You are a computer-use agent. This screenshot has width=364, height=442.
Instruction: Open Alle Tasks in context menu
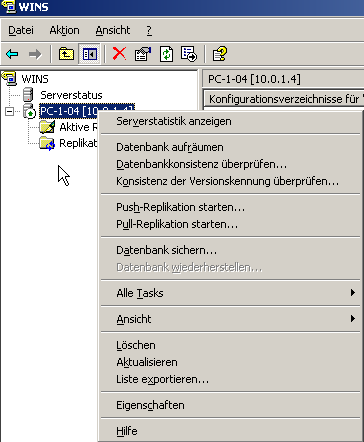pos(231,293)
